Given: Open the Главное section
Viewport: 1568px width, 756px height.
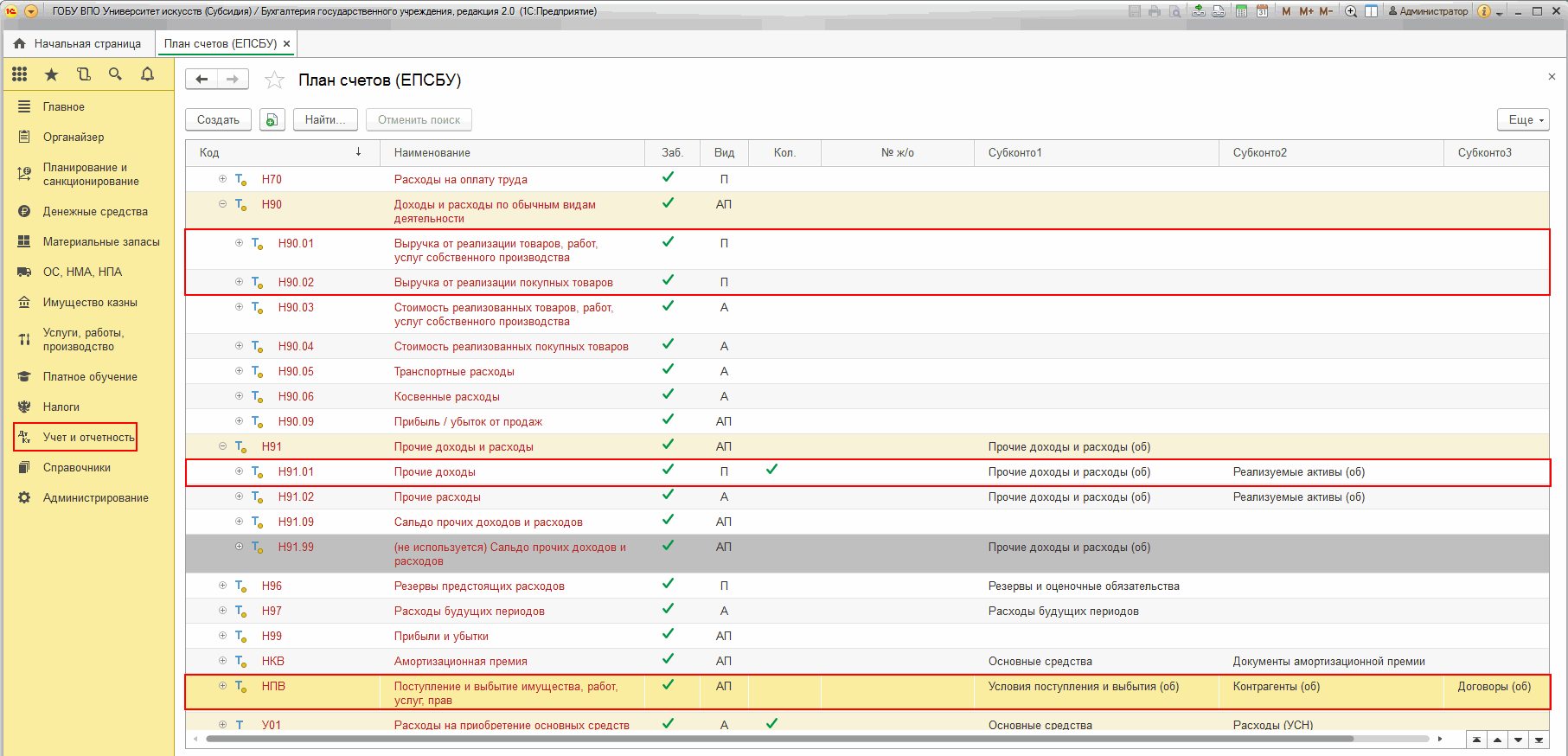Looking at the screenshot, I should [64, 107].
